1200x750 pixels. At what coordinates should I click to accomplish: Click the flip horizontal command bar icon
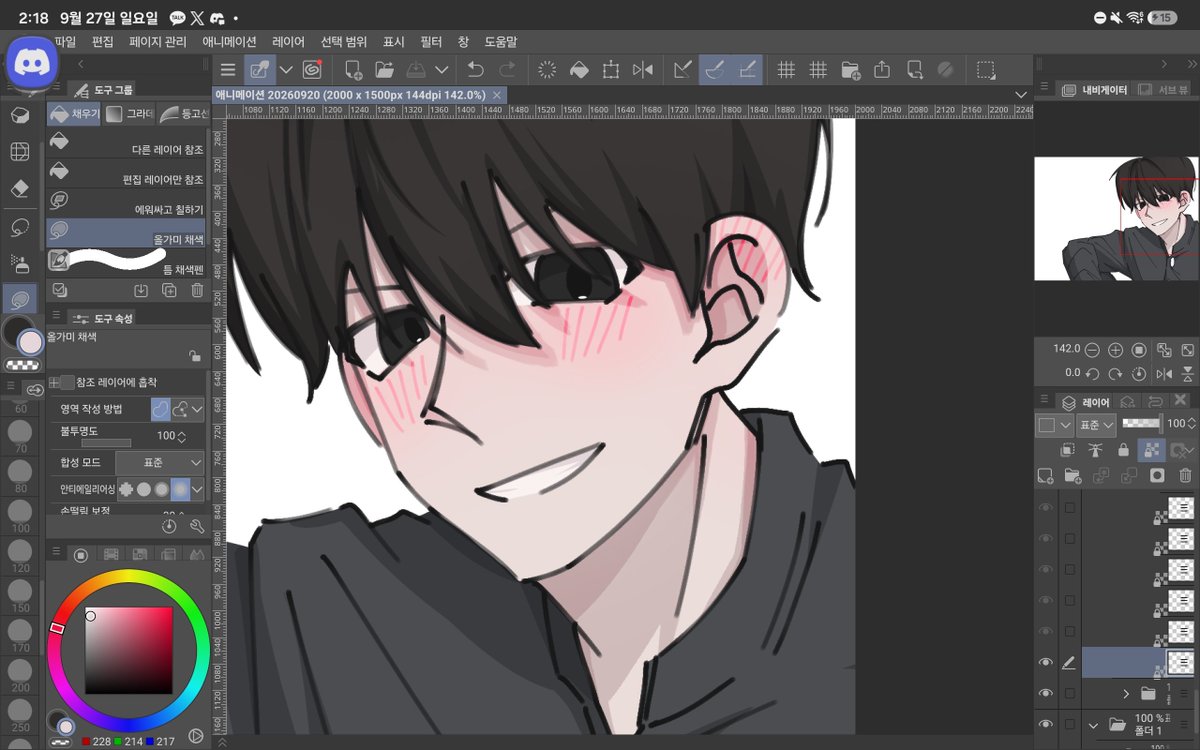click(643, 70)
